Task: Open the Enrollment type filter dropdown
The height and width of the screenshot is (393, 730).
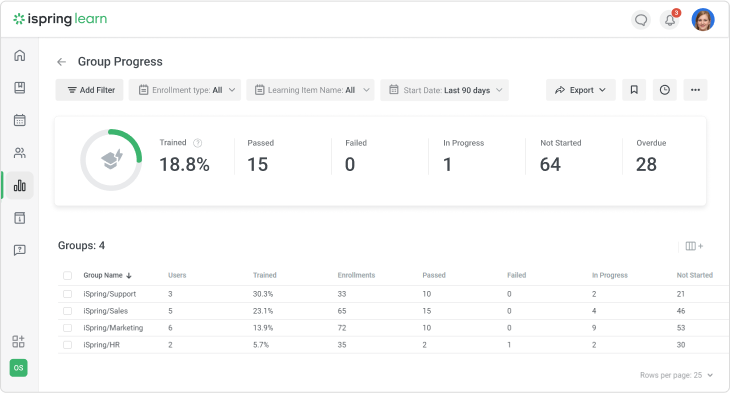Action: click(185, 90)
